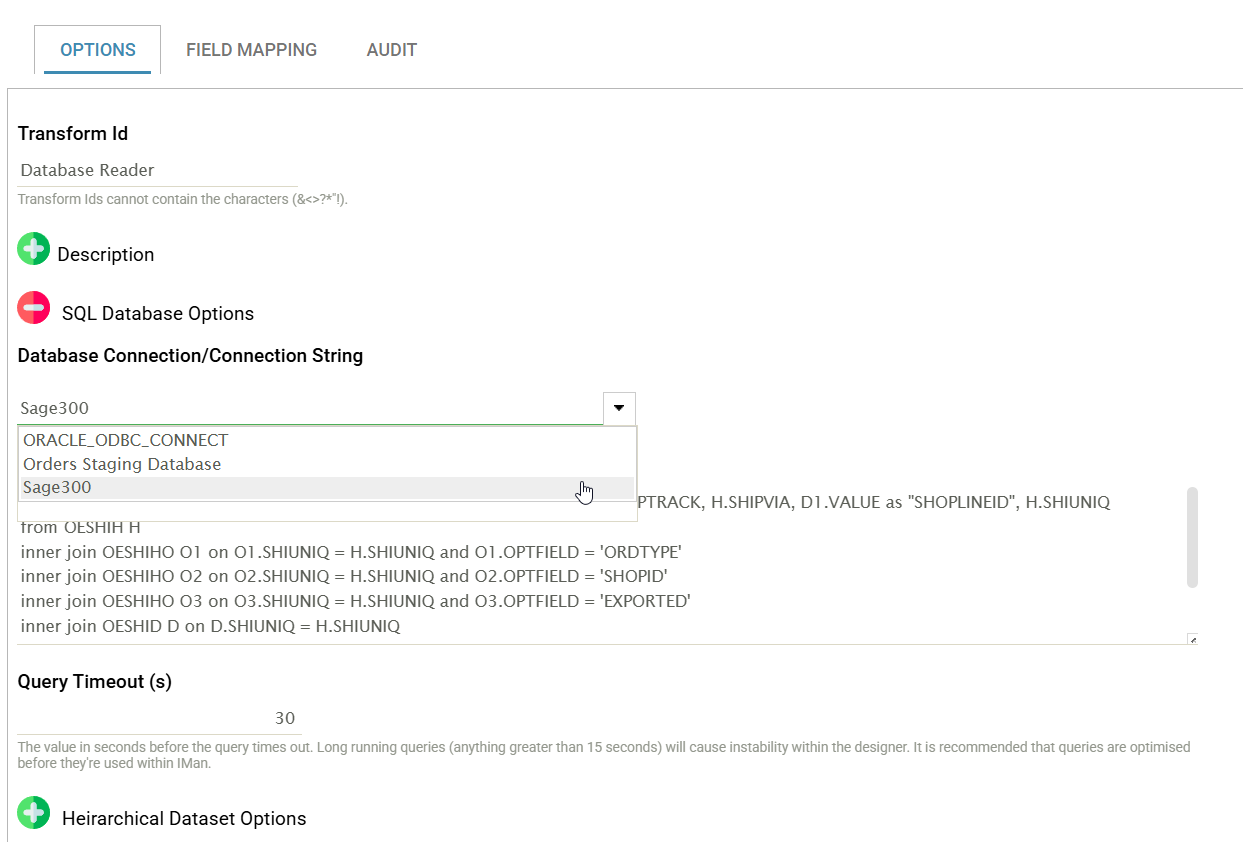Click the Heirarchical Dataset Options label

[x=184, y=818]
